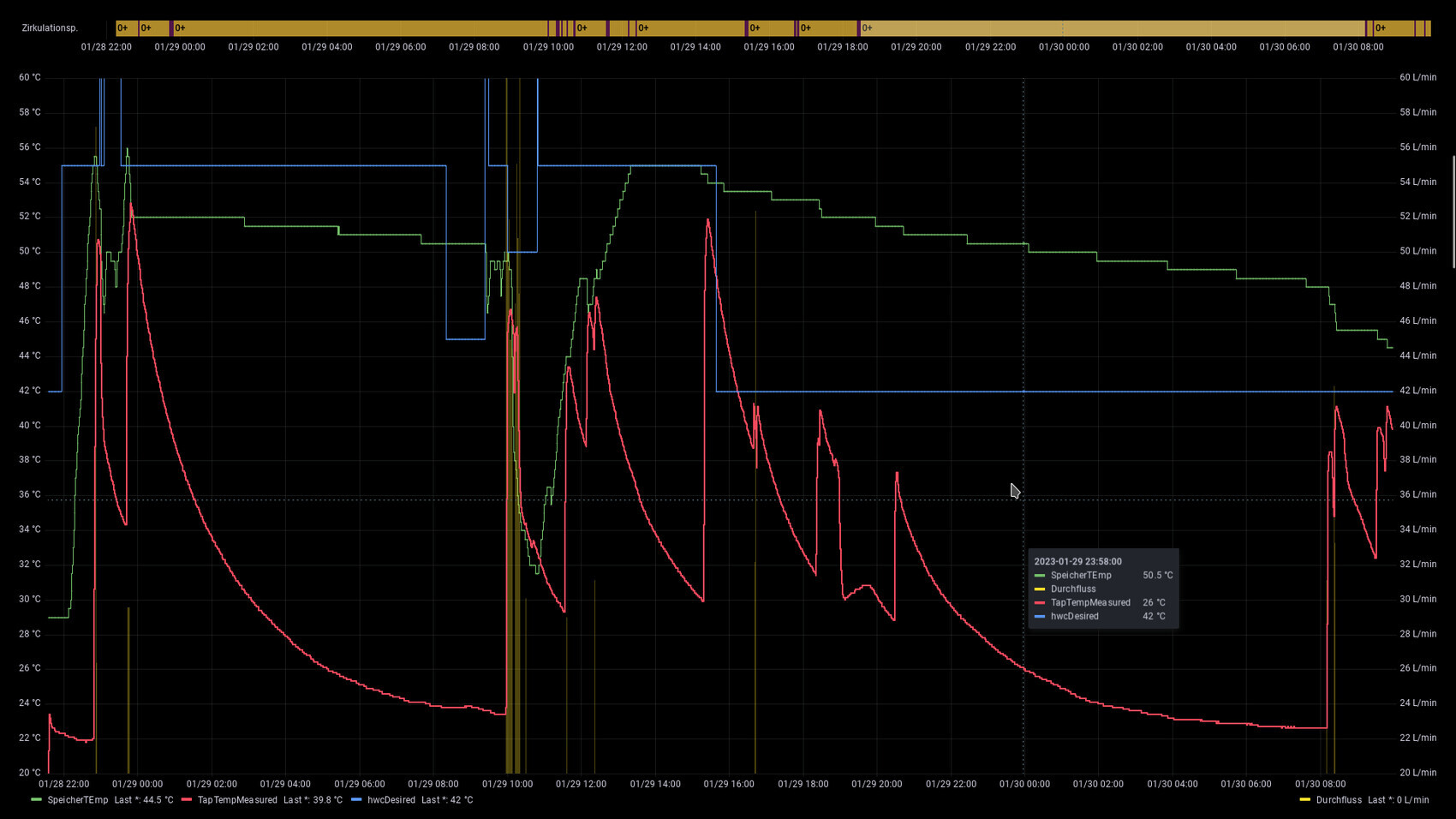1456x819 pixels.
Task: Click the 60 °C left axis label
Action: 30,78
